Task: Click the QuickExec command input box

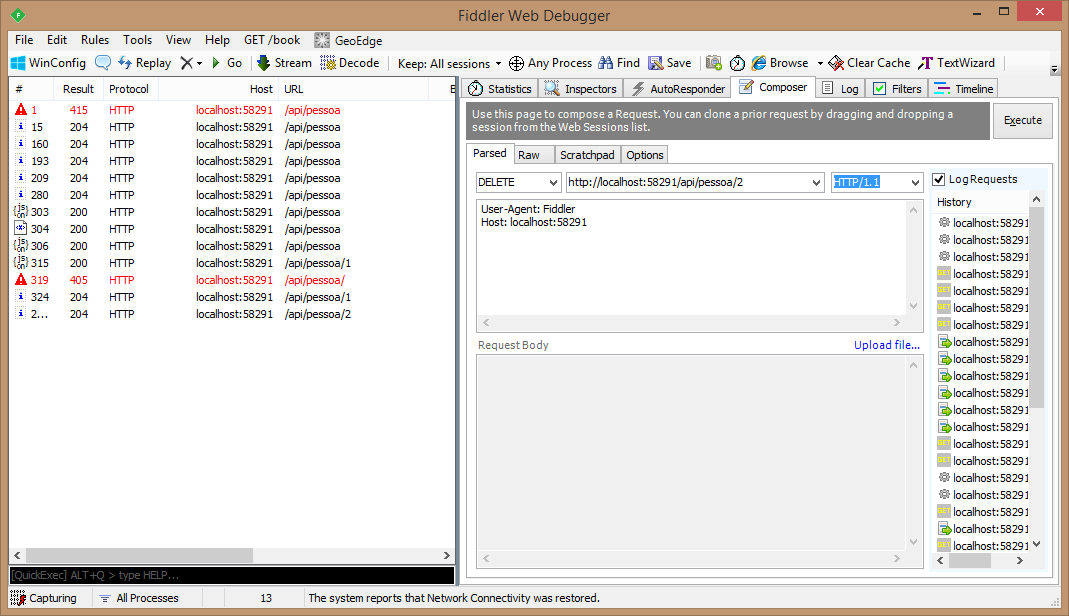Action: pyautogui.click(x=232, y=575)
